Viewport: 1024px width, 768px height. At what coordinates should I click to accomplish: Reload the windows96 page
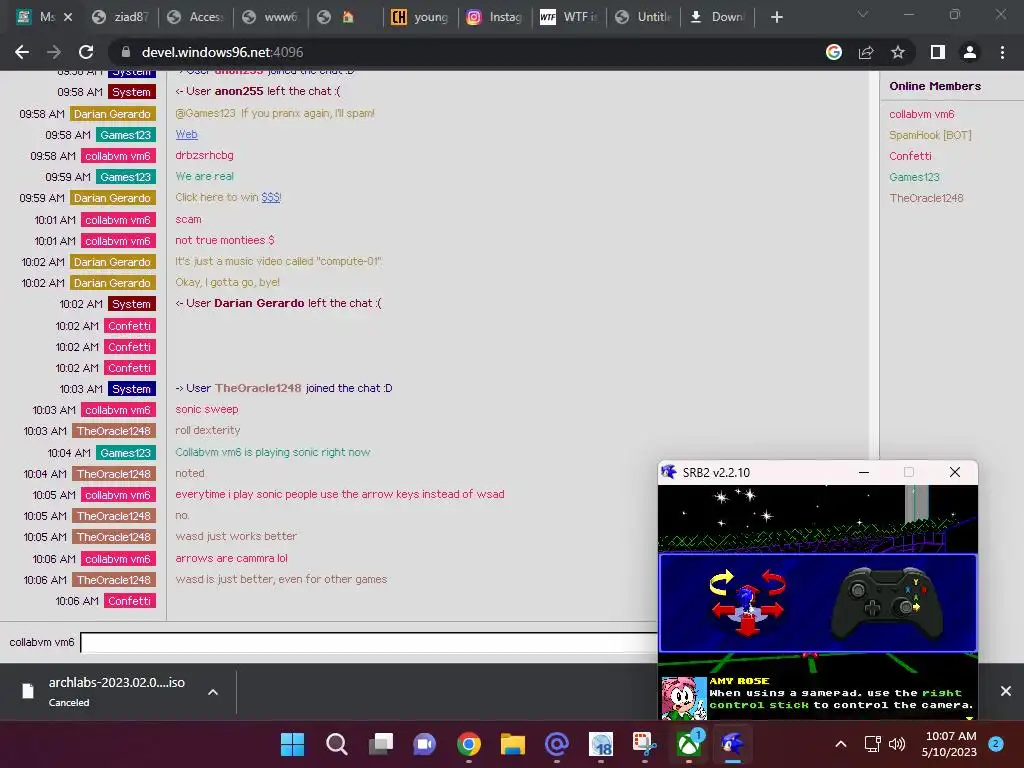pyautogui.click(x=86, y=52)
